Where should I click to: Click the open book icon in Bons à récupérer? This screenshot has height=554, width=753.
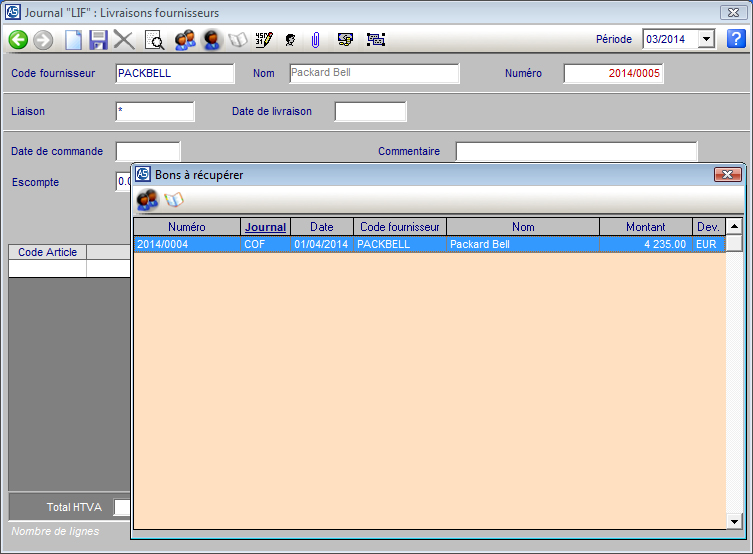click(x=174, y=200)
